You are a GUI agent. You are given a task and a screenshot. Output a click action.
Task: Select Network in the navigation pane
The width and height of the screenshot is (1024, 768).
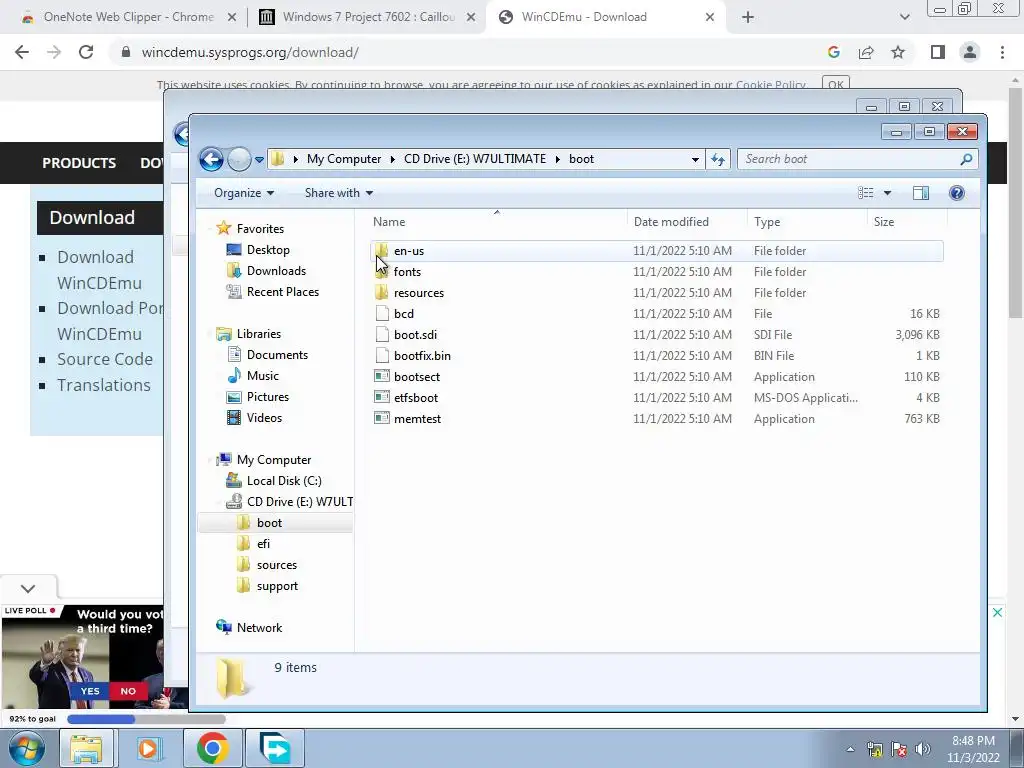259,628
